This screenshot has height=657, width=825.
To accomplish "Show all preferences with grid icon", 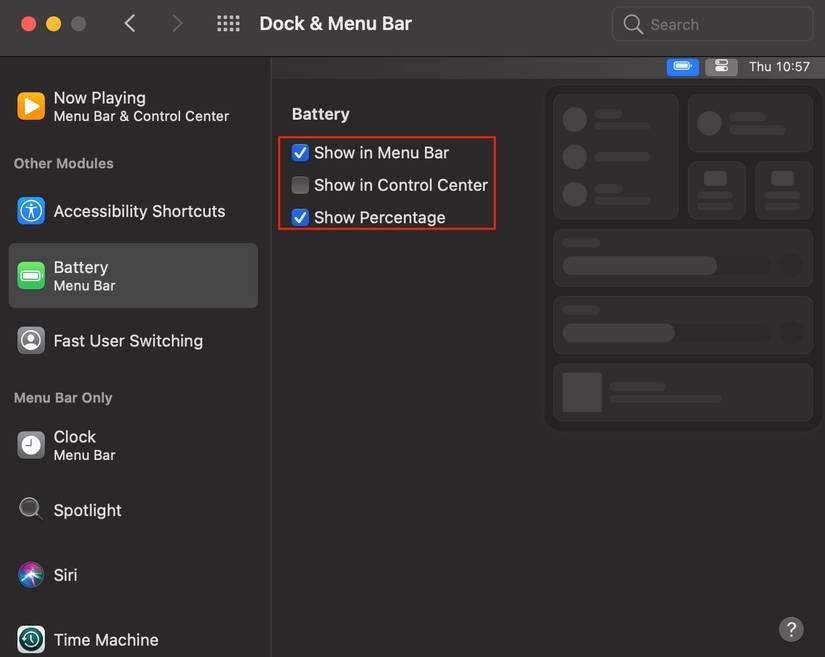I will tap(228, 24).
